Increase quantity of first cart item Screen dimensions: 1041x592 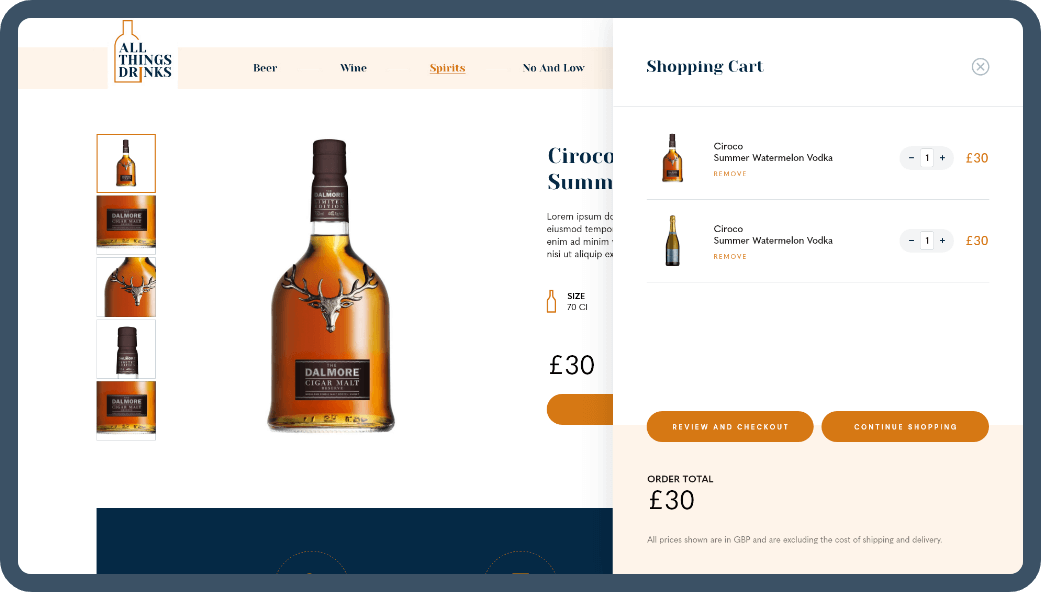click(942, 158)
